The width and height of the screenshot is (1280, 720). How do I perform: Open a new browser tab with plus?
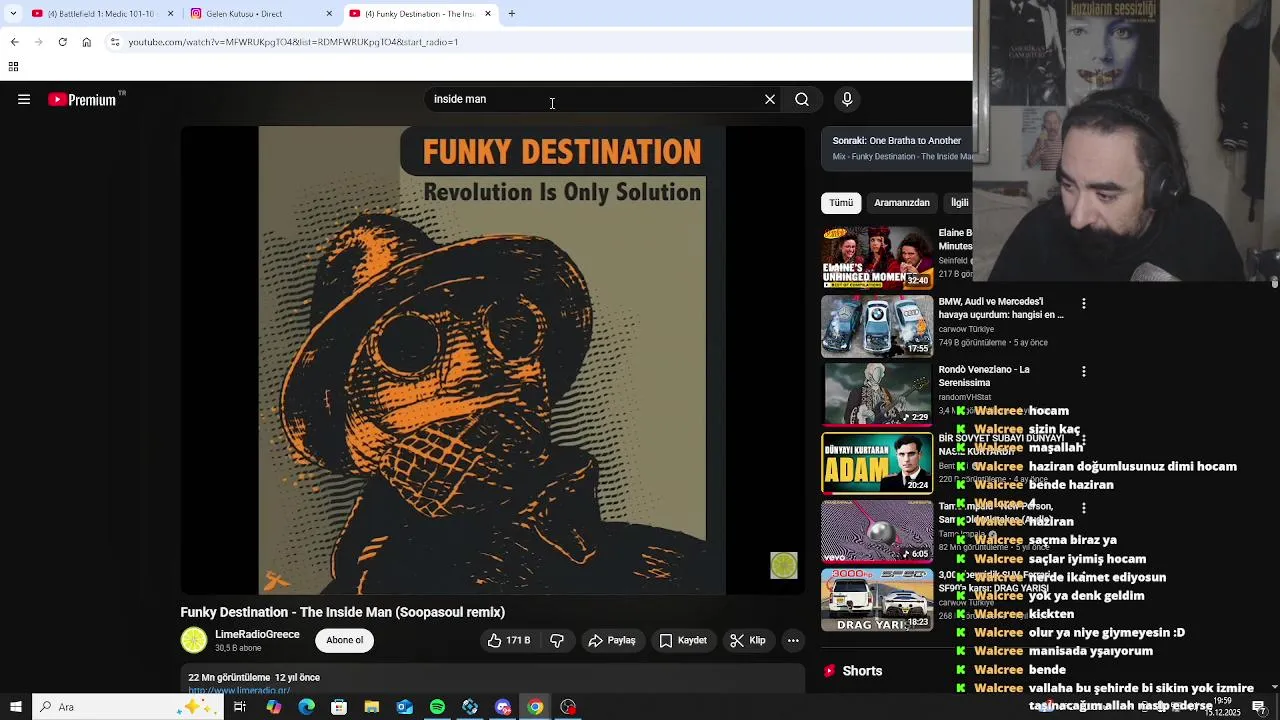click(x=511, y=14)
